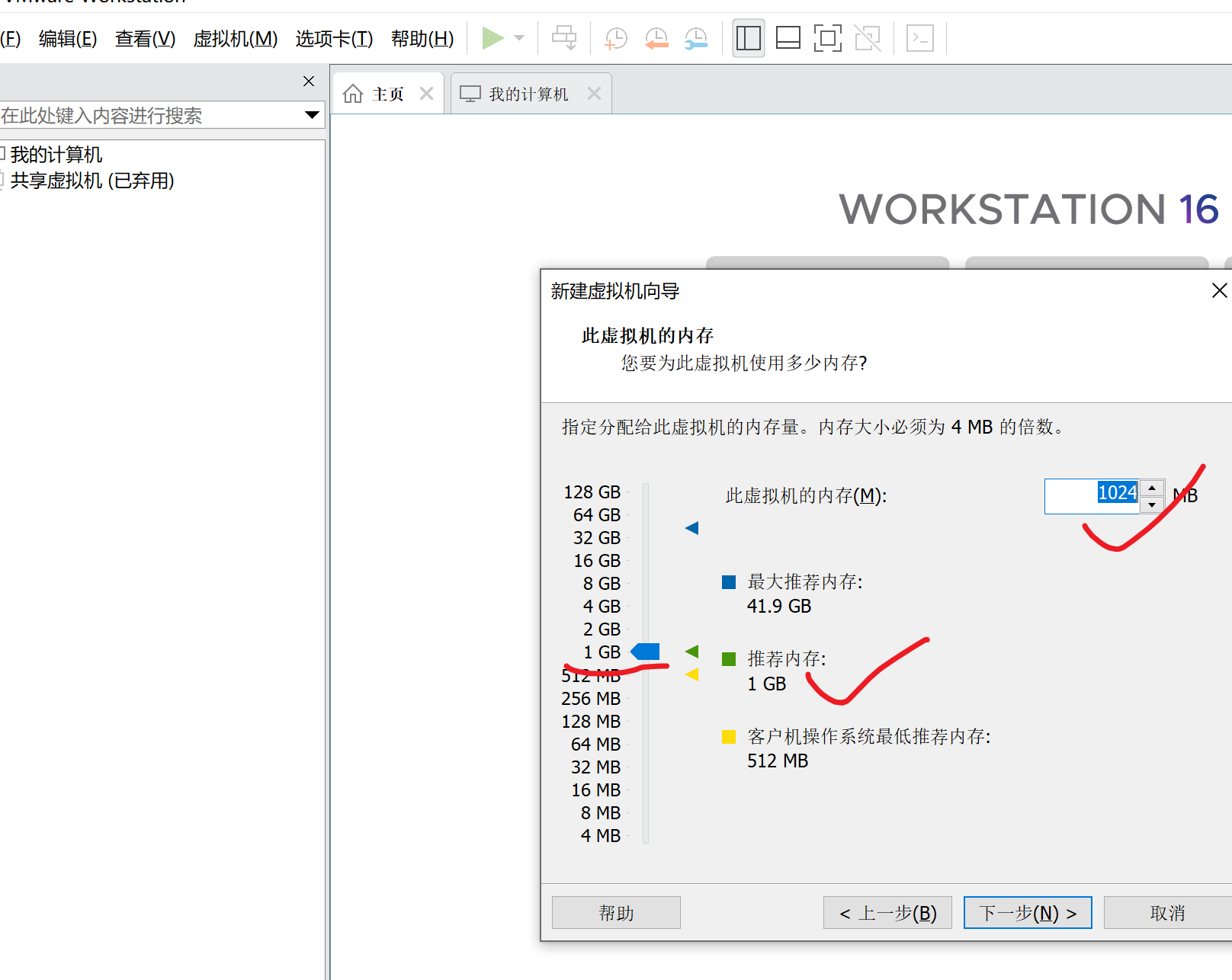The height and width of the screenshot is (980, 1232).
Task: Open the 帮助(H) menu
Action: [422, 38]
